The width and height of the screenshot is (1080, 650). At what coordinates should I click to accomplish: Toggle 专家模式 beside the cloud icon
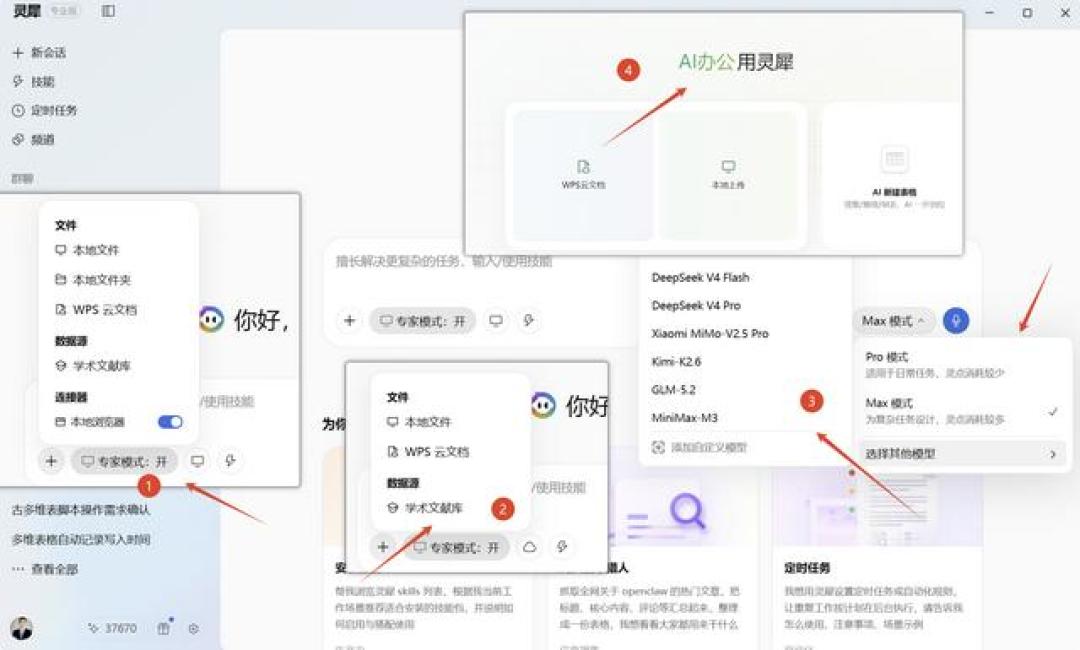(456, 547)
